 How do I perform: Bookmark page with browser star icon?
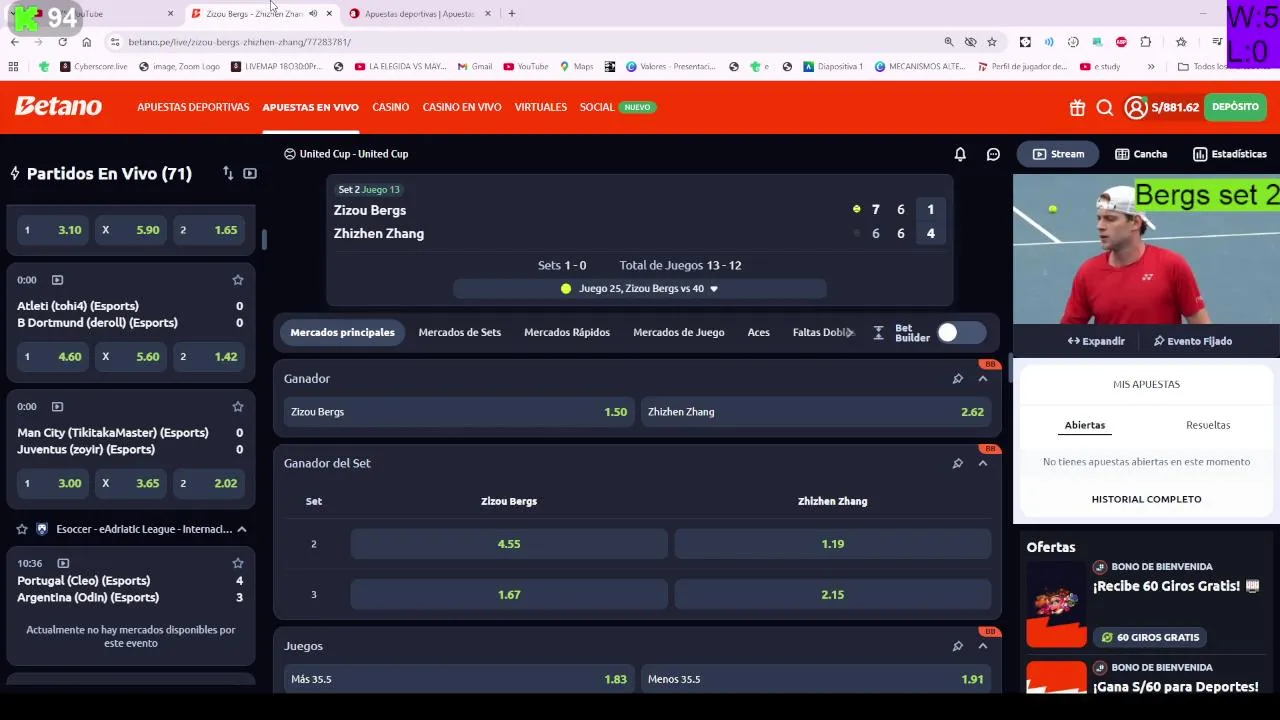tap(992, 42)
